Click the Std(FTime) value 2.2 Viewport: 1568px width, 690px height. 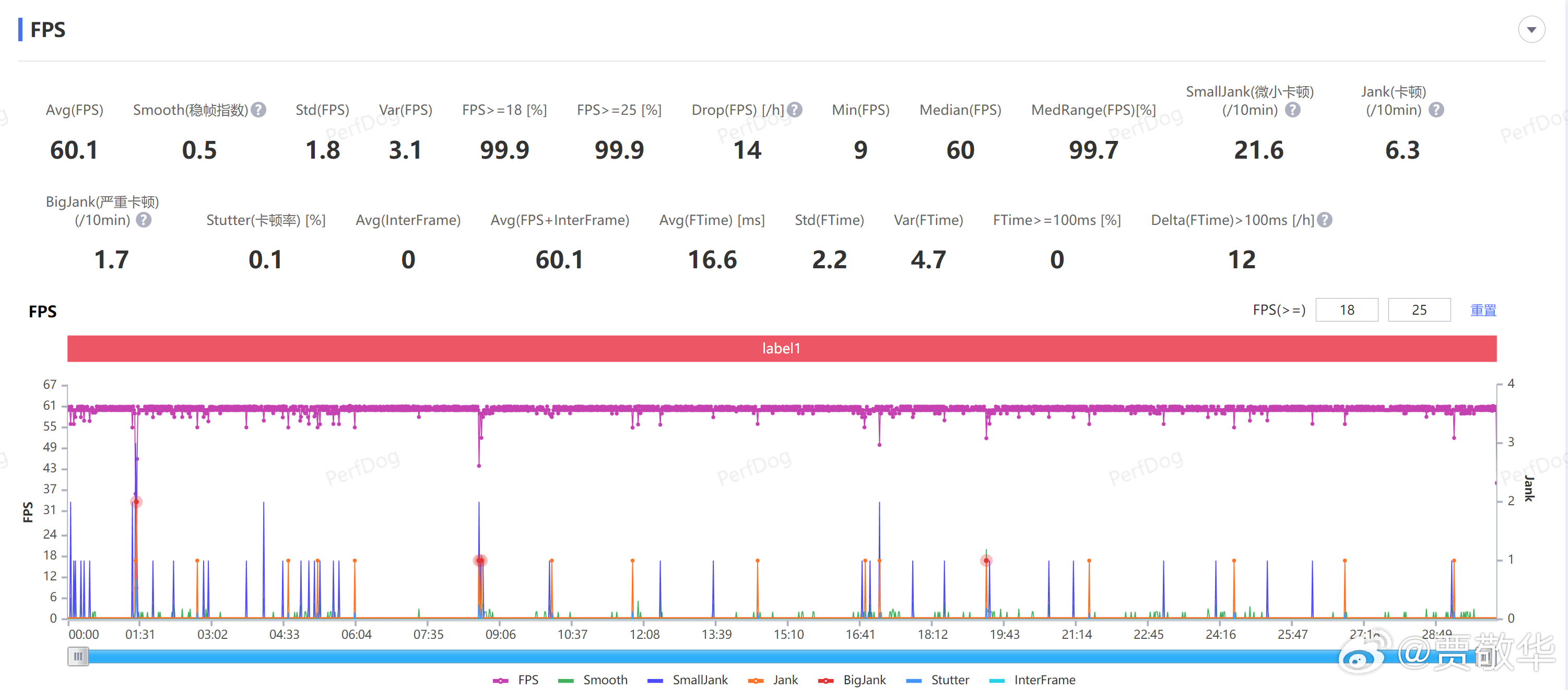pyautogui.click(x=829, y=260)
